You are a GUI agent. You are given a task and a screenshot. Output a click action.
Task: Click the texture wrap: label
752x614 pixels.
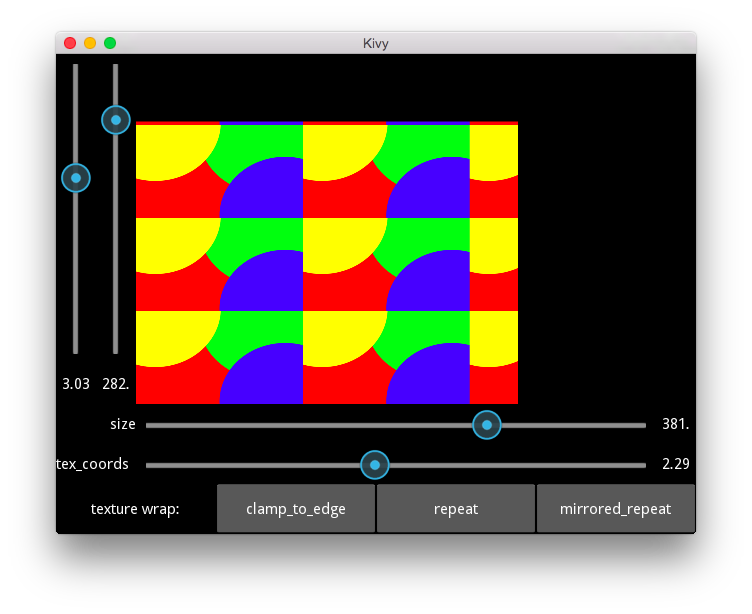click(135, 509)
